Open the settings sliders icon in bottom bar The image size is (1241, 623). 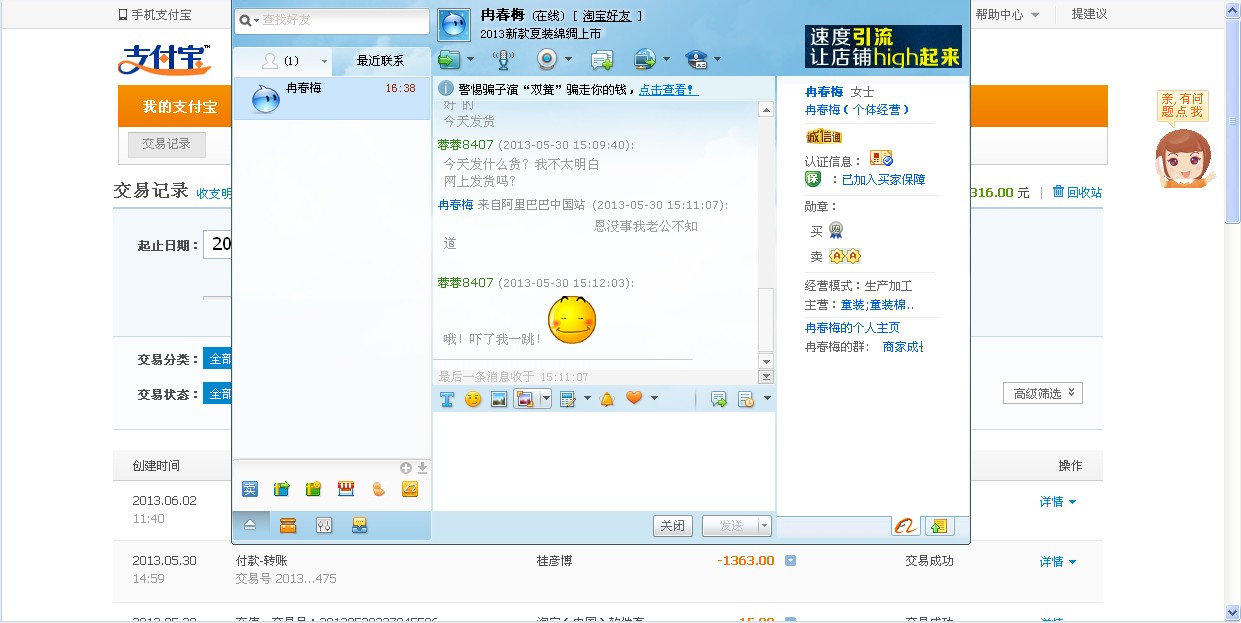[x=323, y=525]
